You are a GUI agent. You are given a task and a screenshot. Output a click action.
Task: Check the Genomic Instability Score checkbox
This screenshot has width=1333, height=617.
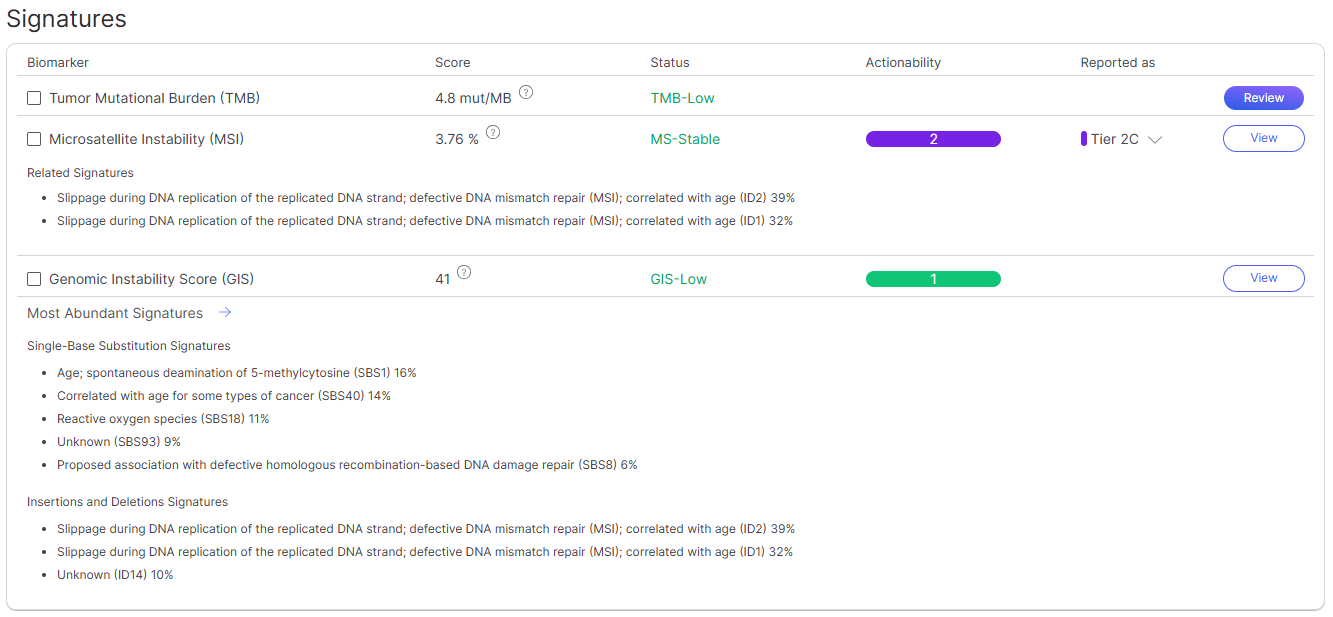(x=34, y=279)
